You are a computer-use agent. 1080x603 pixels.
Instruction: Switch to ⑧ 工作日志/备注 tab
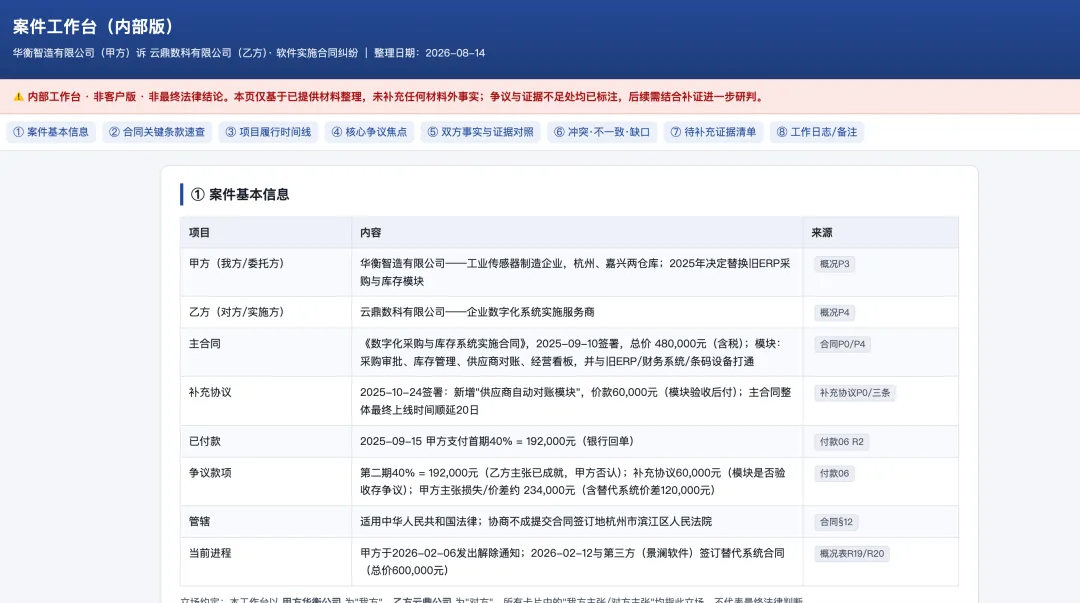pyautogui.click(x=817, y=132)
